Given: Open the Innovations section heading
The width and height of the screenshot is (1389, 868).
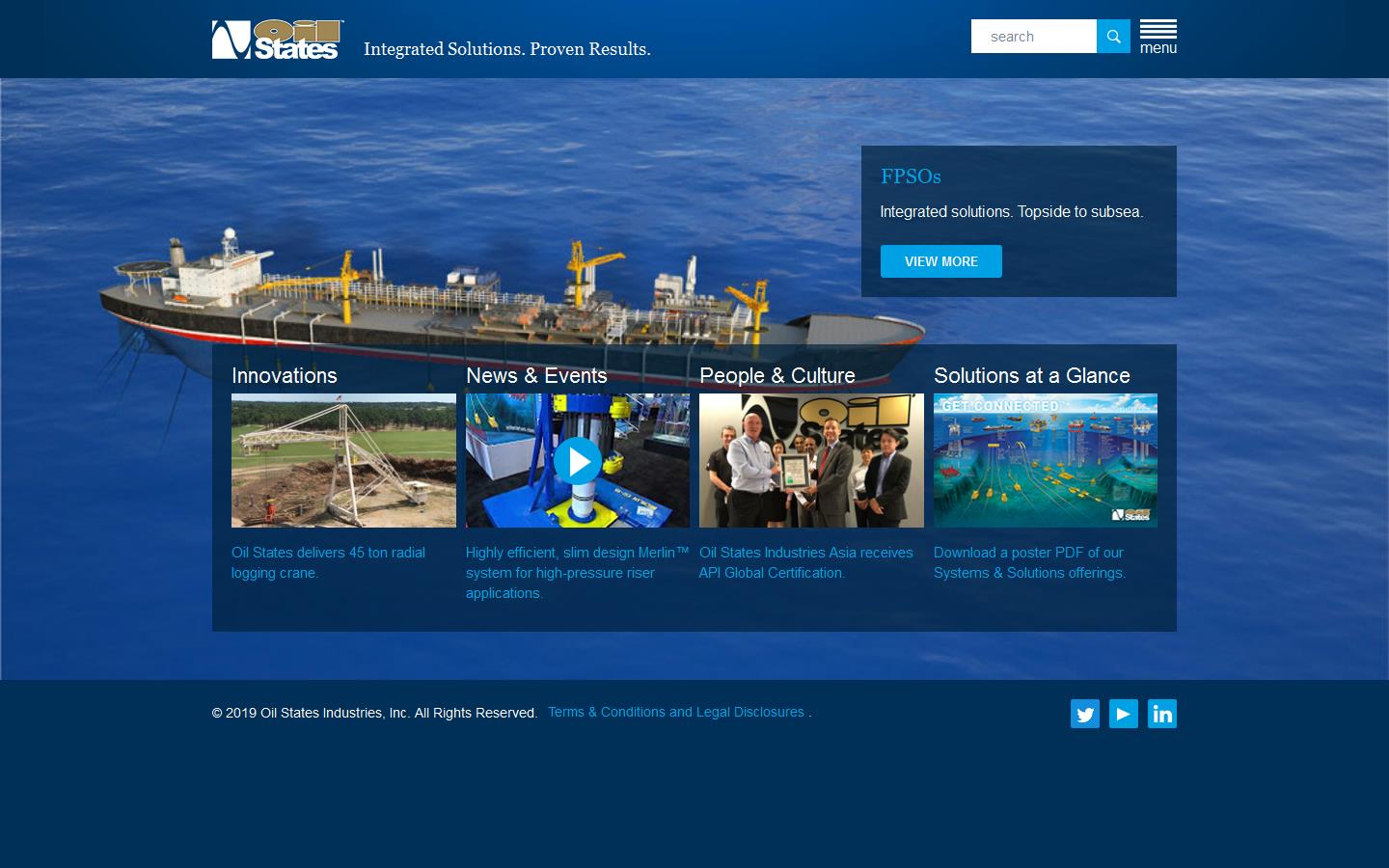Looking at the screenshot, I should [285, 375].
